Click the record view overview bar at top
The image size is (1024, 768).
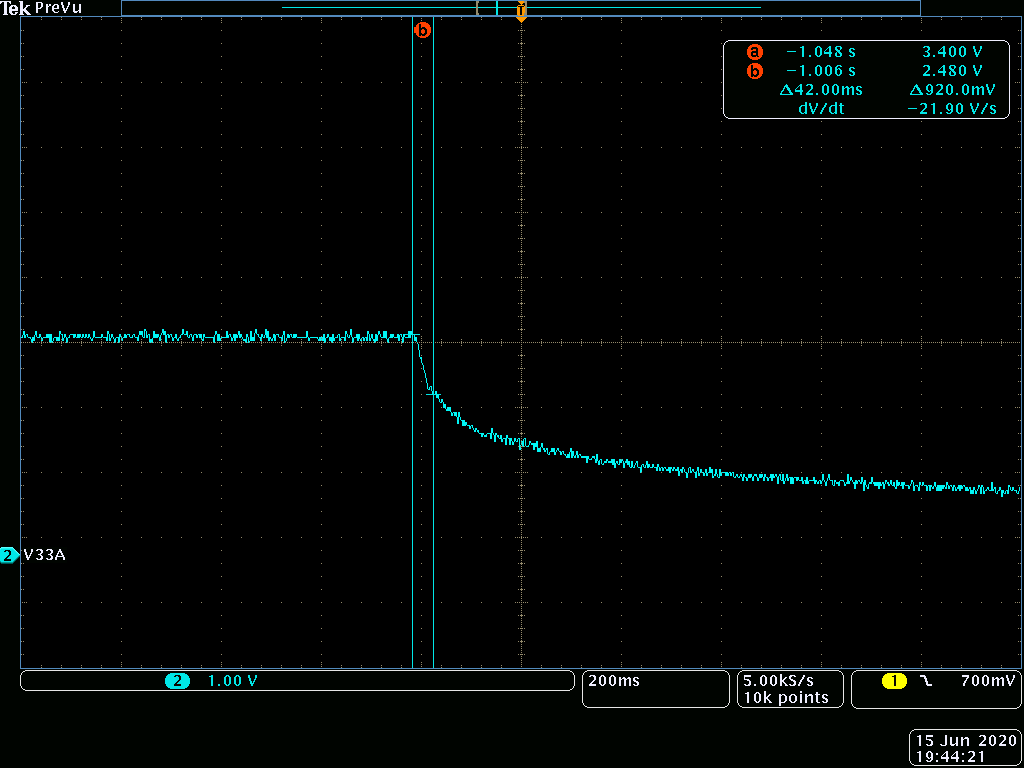(x=520, y=8)
